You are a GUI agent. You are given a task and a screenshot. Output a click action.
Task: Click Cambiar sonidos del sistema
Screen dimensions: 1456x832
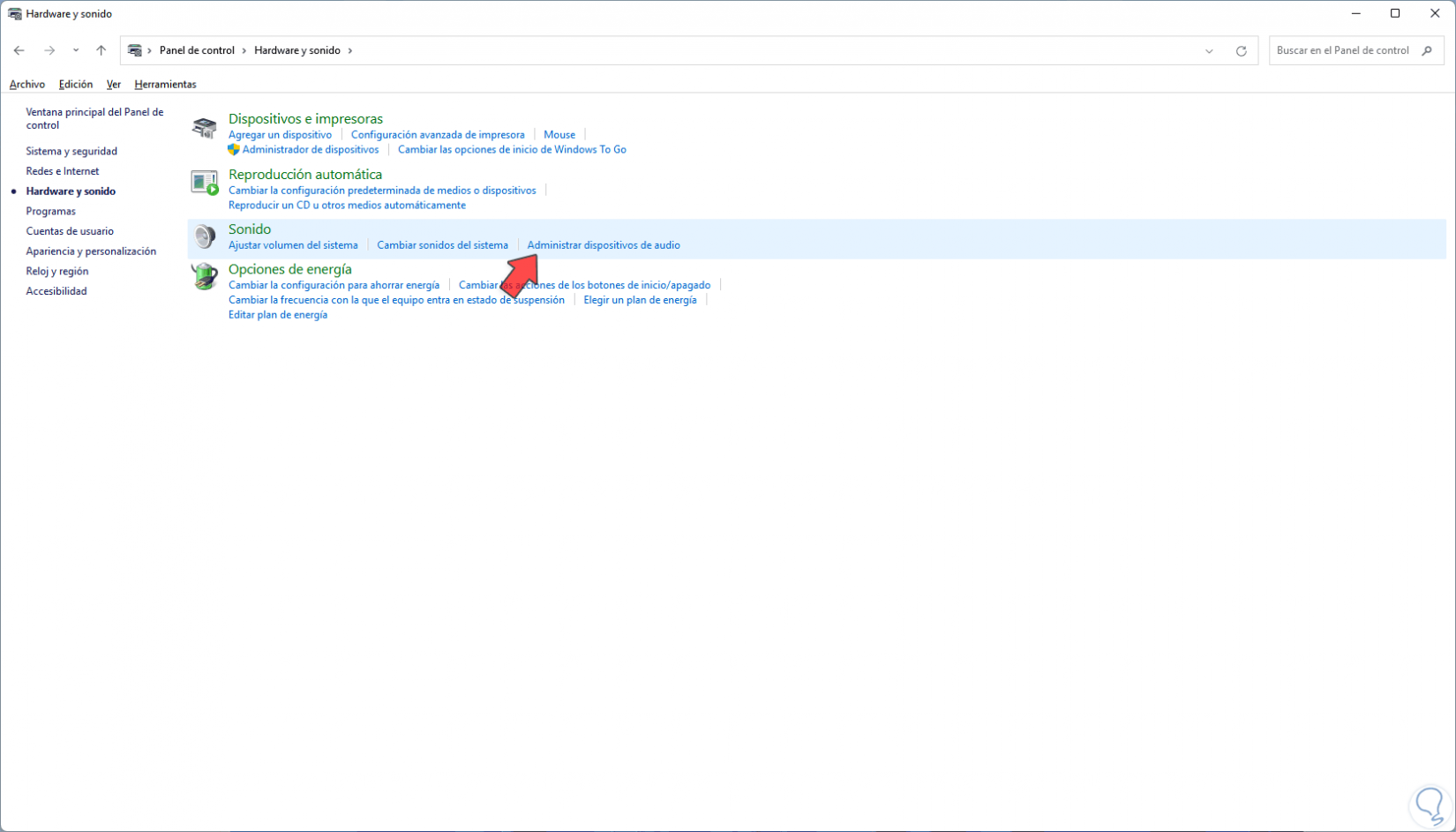(x=442, y=245)
